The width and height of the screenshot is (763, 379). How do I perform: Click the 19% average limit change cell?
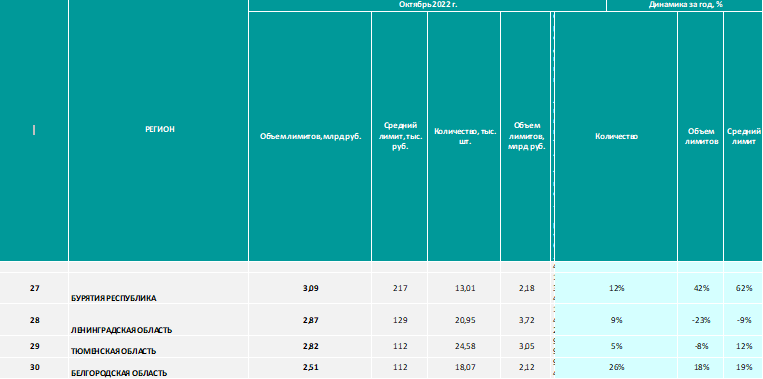pyautogui.click(x=744, y=368)
